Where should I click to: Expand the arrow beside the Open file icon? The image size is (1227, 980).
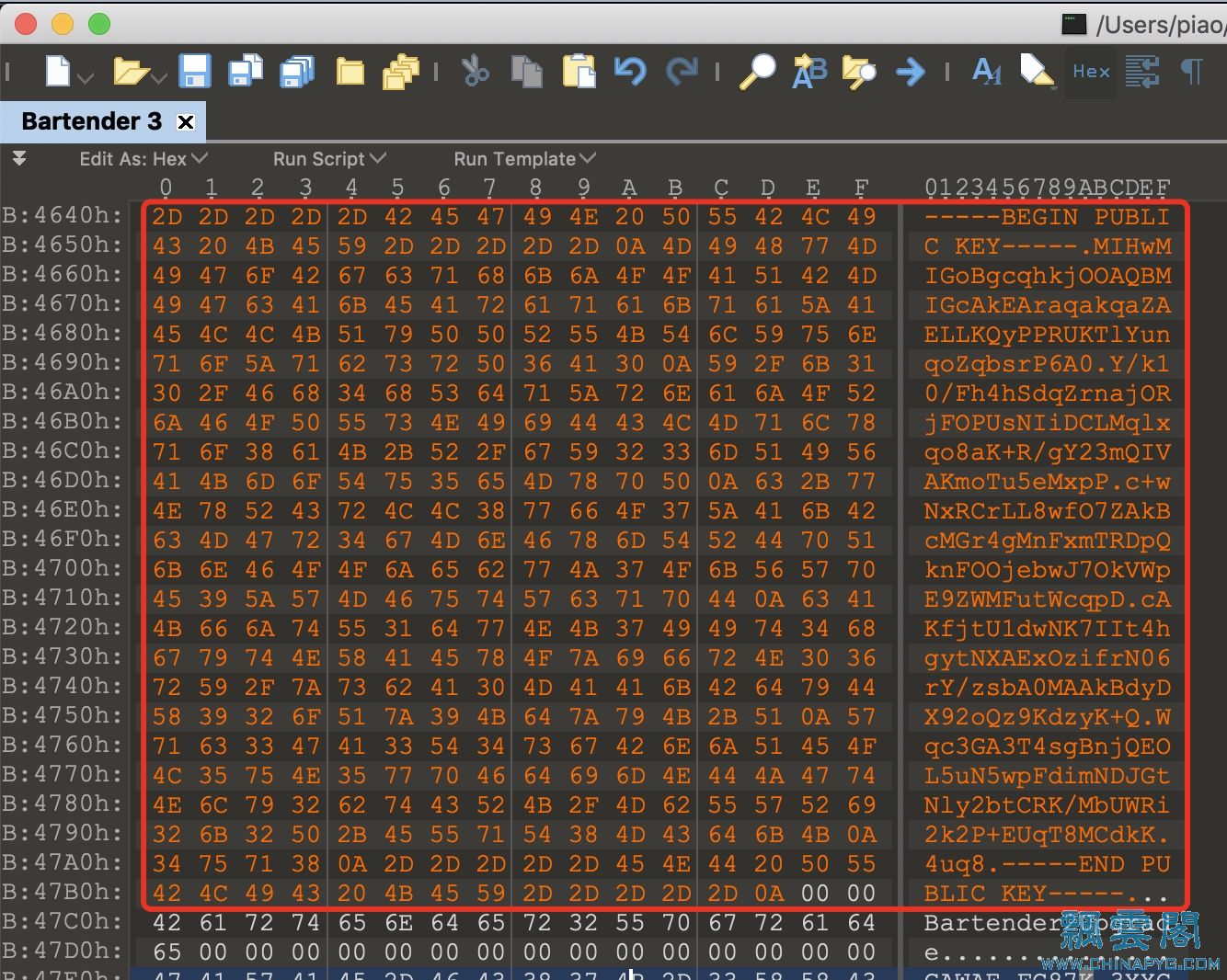(159, 79)
